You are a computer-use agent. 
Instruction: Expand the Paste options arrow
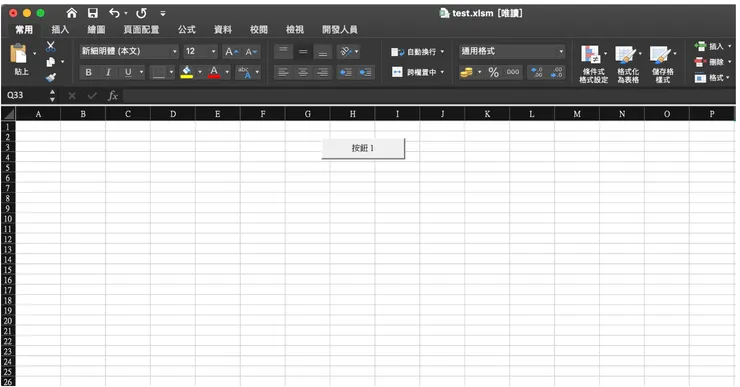click(34, 53)
